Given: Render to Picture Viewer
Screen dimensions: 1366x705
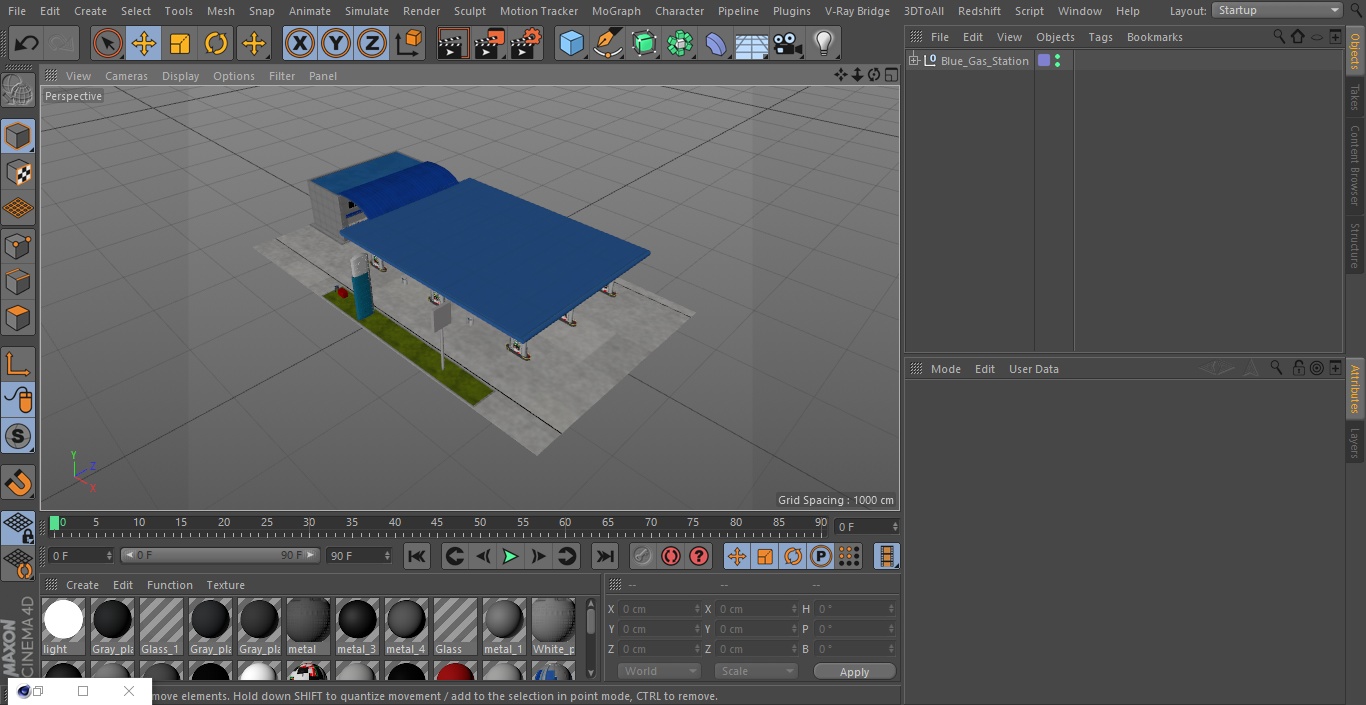Looking at the screenshot, I should pos(489,44).
